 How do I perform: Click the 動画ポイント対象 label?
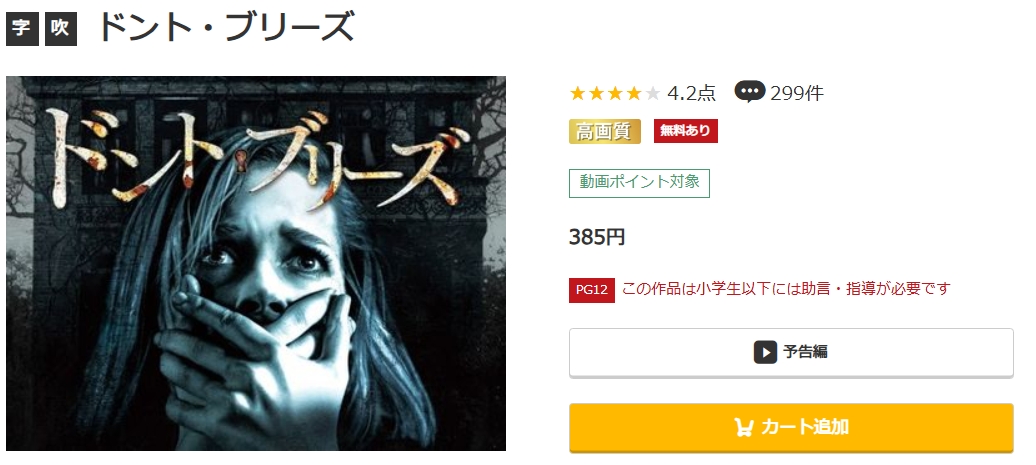[640, 183]
